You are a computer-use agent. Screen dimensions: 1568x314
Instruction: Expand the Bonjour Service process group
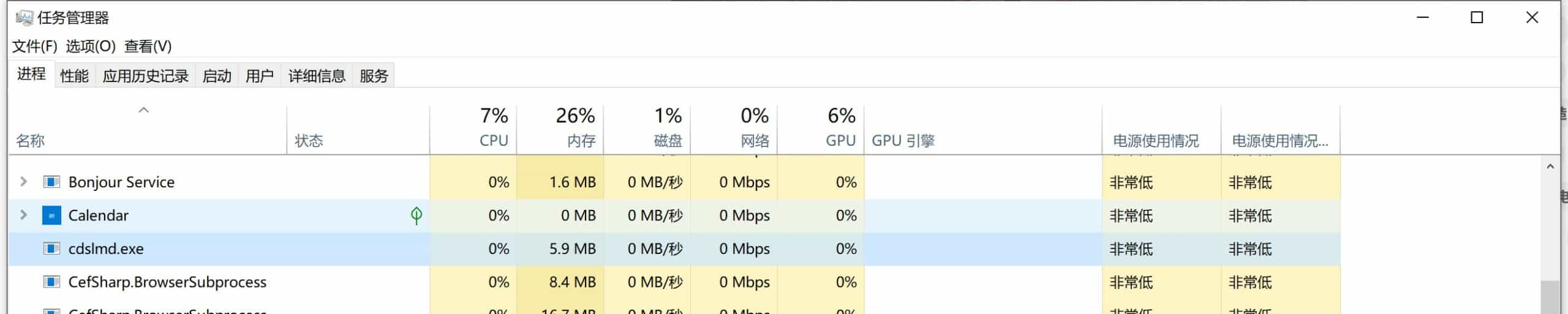pyautogui.click(x=23, y=181)
